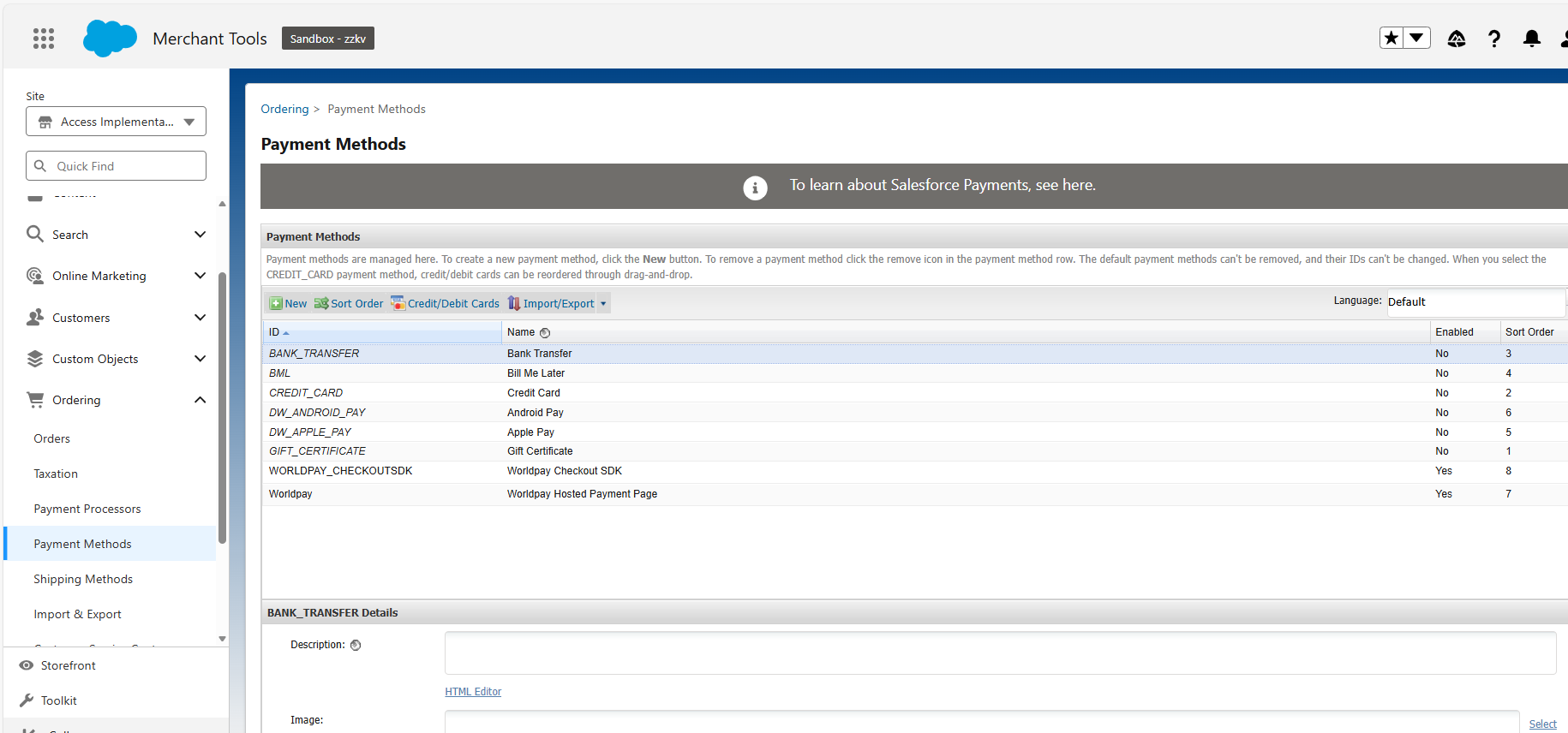Click the info icon in Salesforce Payments banner

755,188
